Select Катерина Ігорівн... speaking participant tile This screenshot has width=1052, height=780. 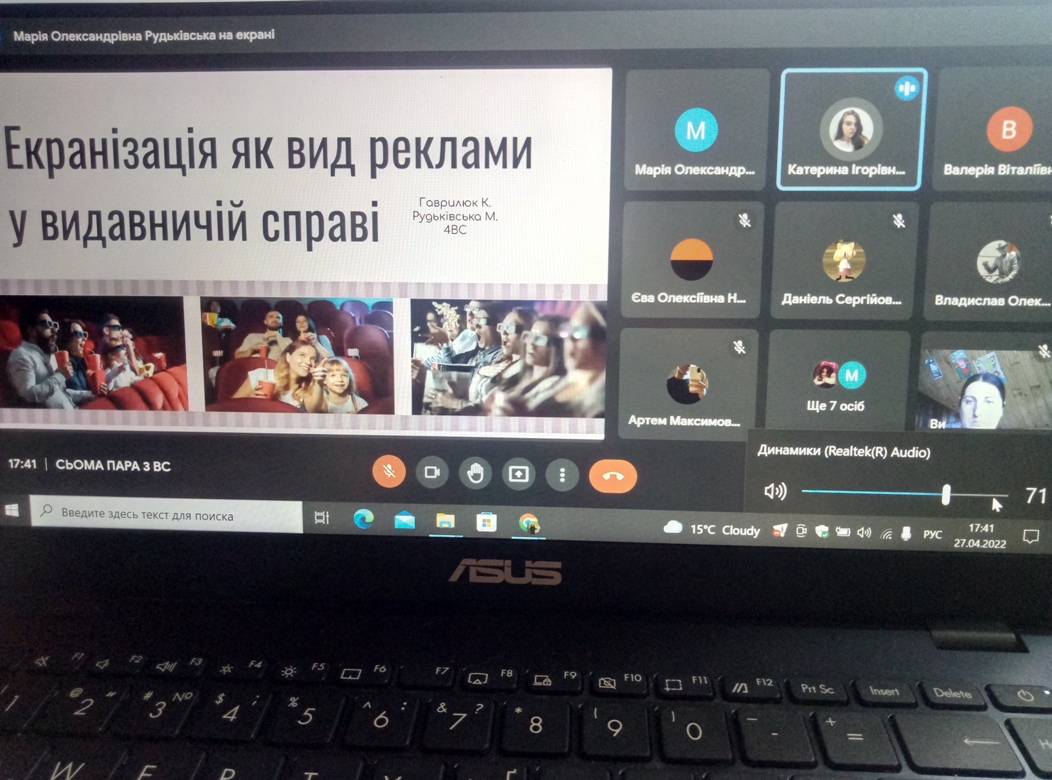[852, 130]
